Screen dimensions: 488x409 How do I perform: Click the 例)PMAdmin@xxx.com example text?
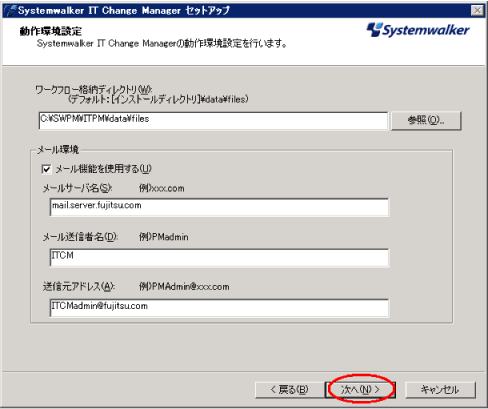(x=184, y=287)
